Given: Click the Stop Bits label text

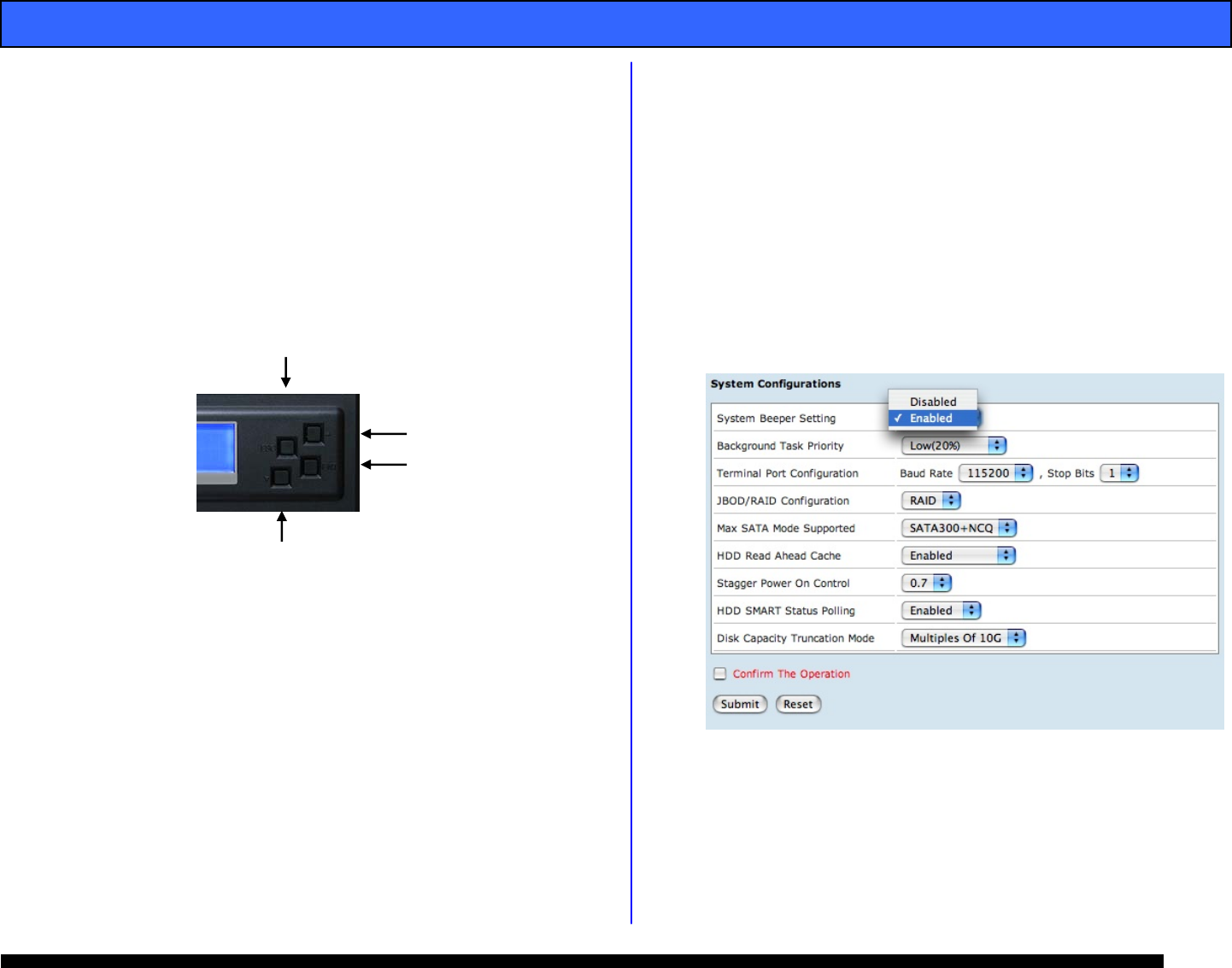Looking at the screenshot, I should click(1071, 473).
